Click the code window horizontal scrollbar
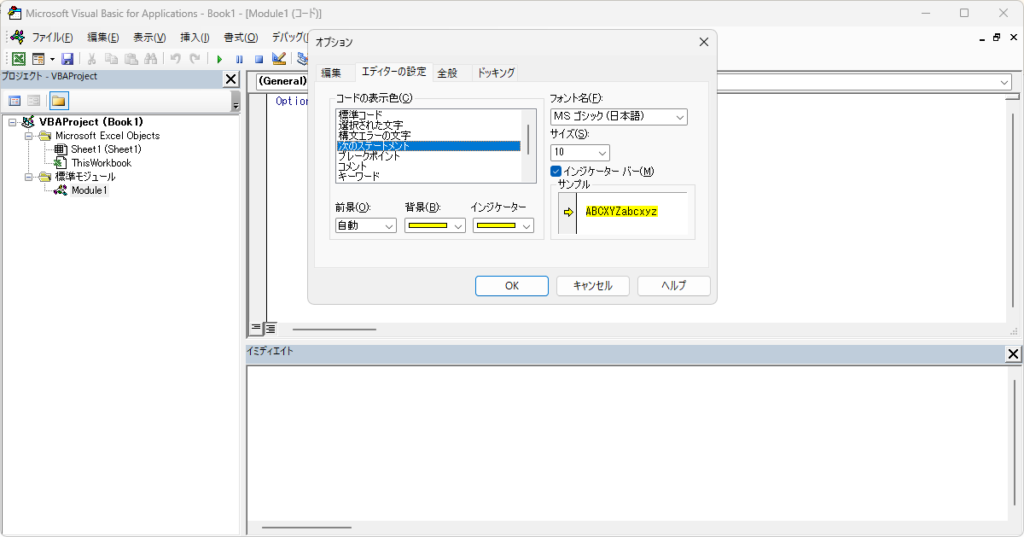Screen dimensions: 1024x537 click(334, 329)
